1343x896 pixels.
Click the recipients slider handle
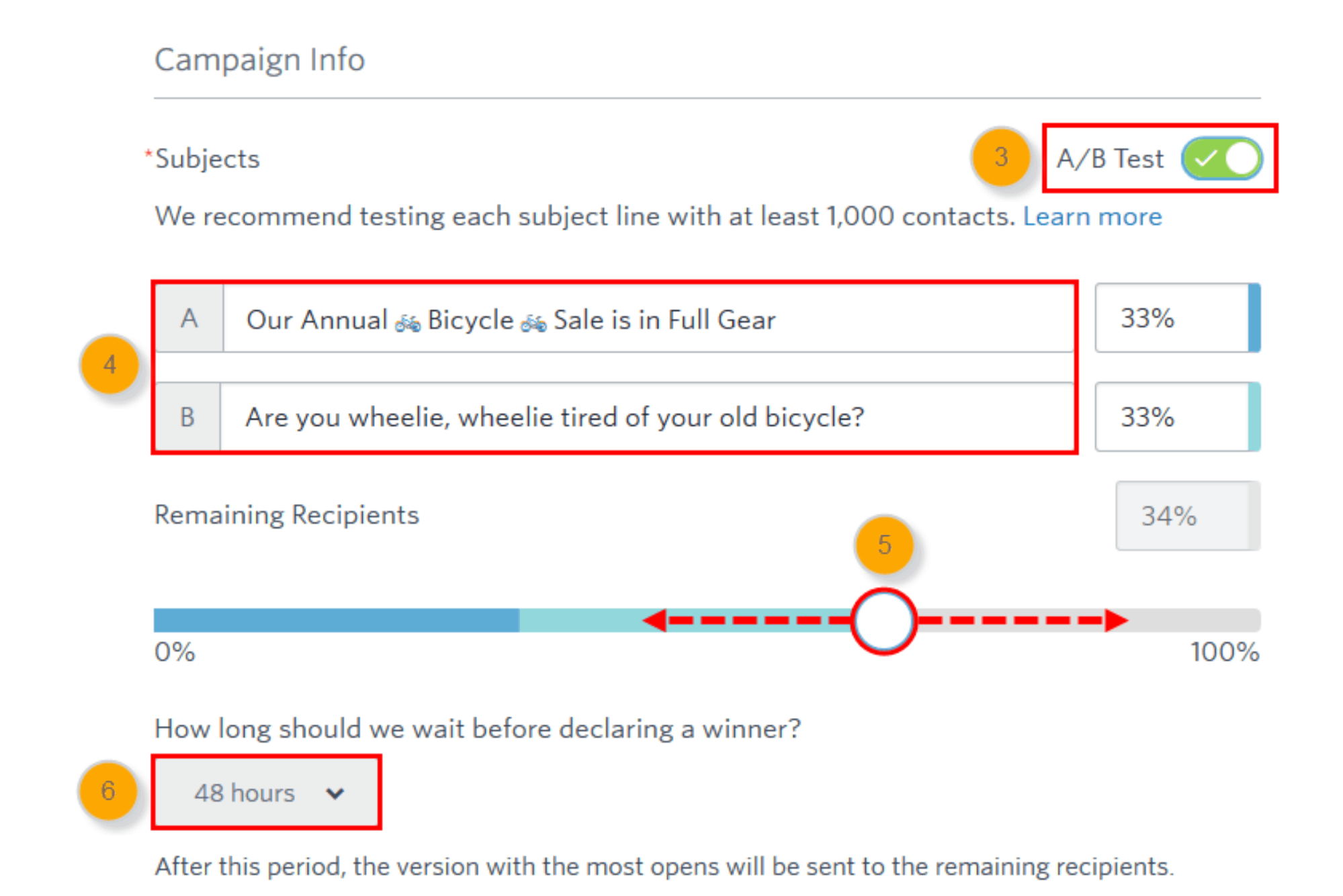(x=883, y=621)
